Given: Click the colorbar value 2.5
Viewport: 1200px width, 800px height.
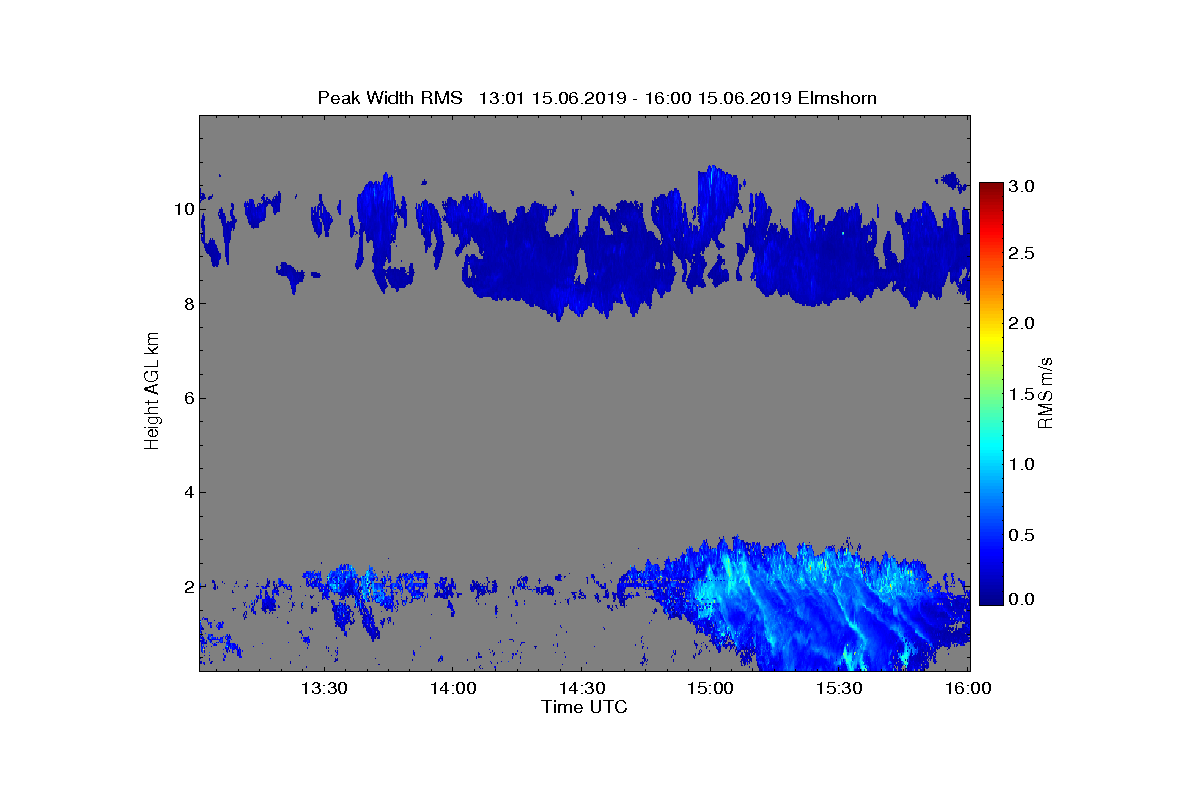Looking at the screenshot, I should [x=1022, y=254].
